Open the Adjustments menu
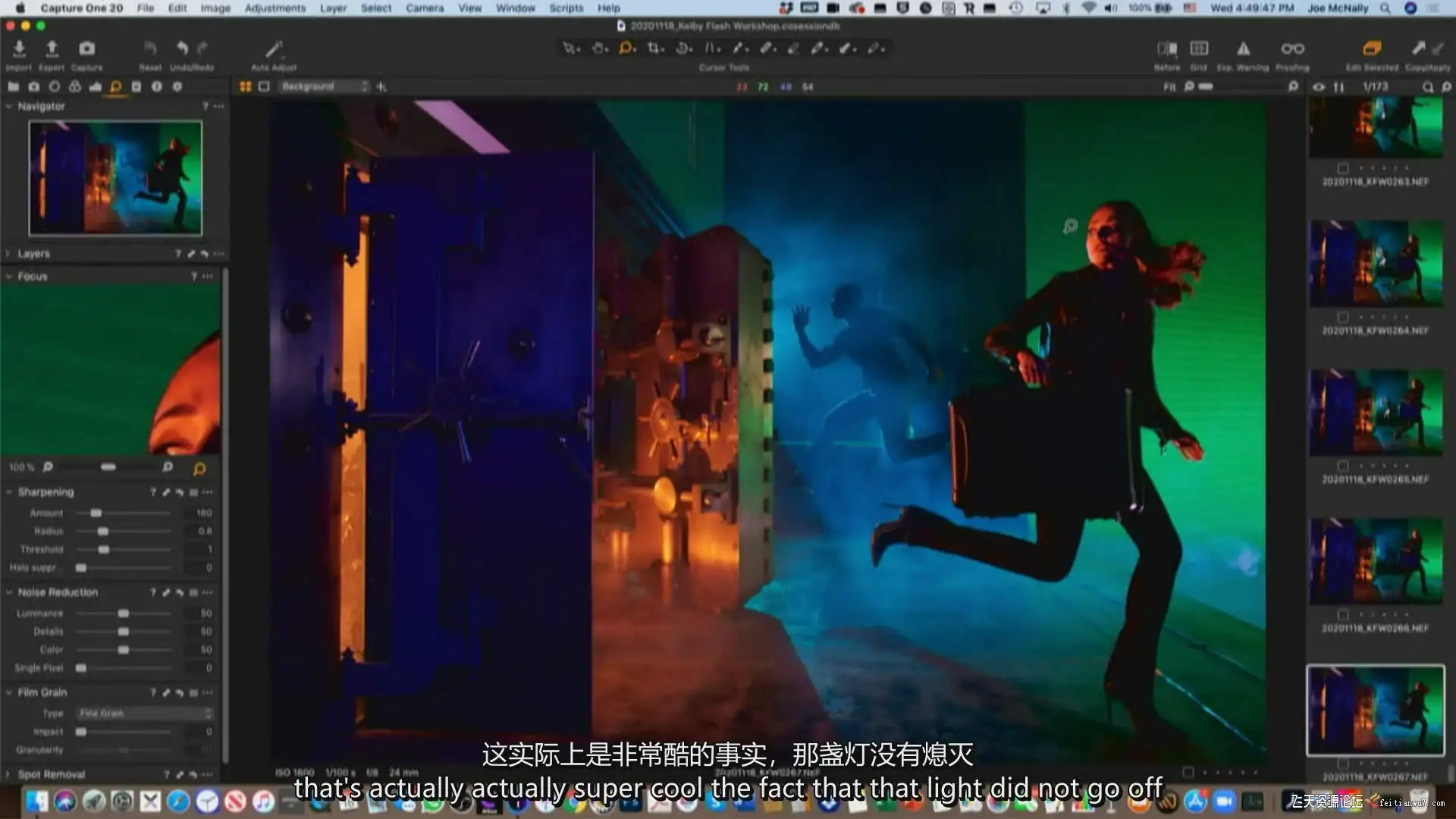This screenshot has width=1456, height=819. tap(275, 8)
